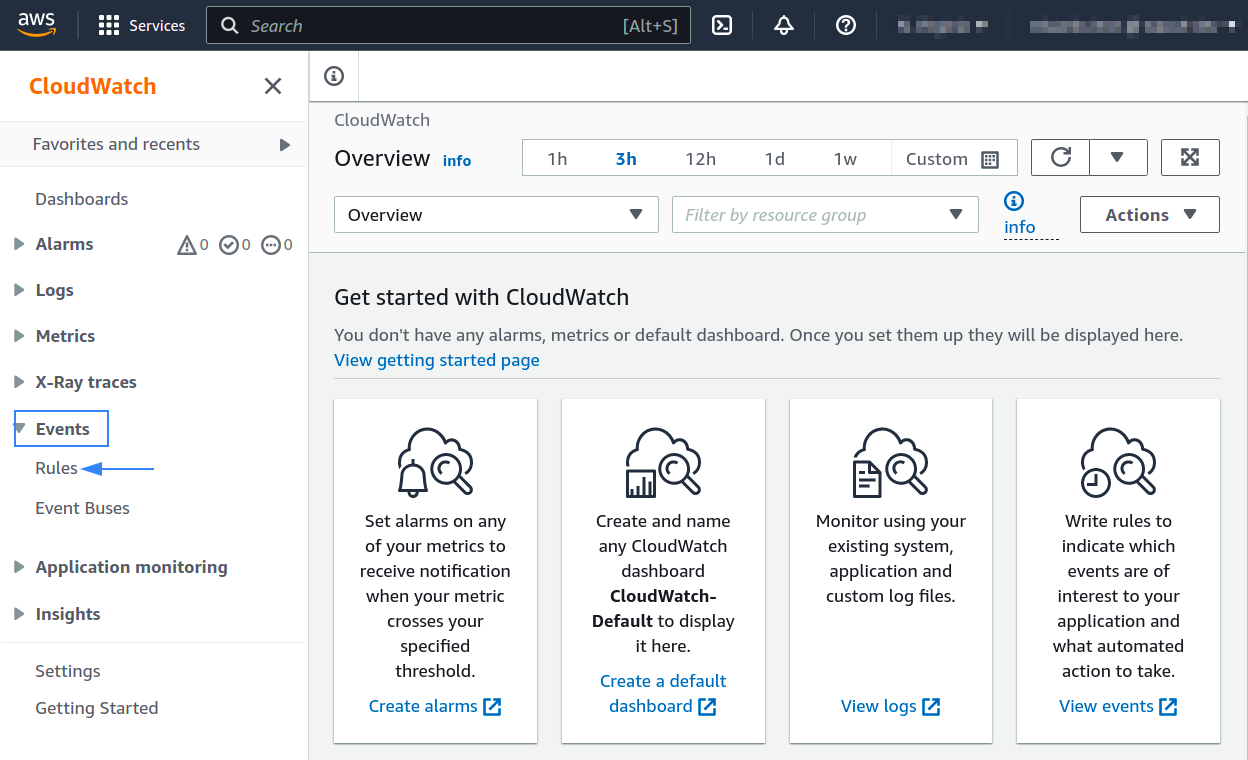Click the CloudWatch sidebar title
1248x760 pixels.
(x=93, y=86)
